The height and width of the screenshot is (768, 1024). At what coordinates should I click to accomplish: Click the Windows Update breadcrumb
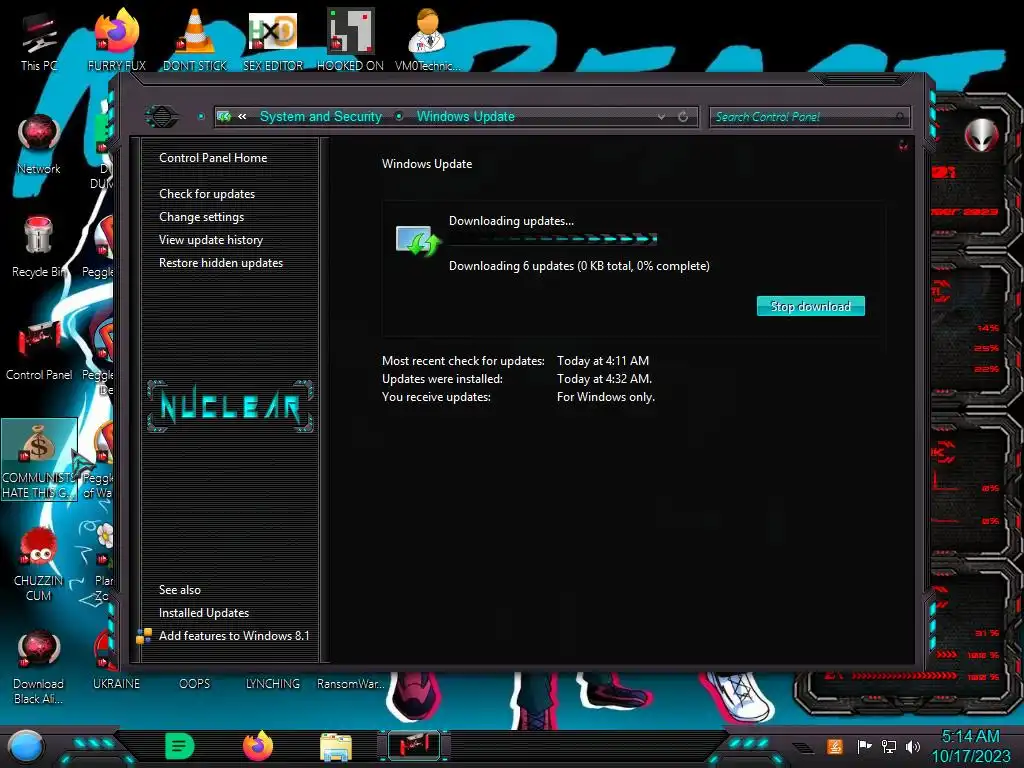pyautogui.click(x=466, y=116)
